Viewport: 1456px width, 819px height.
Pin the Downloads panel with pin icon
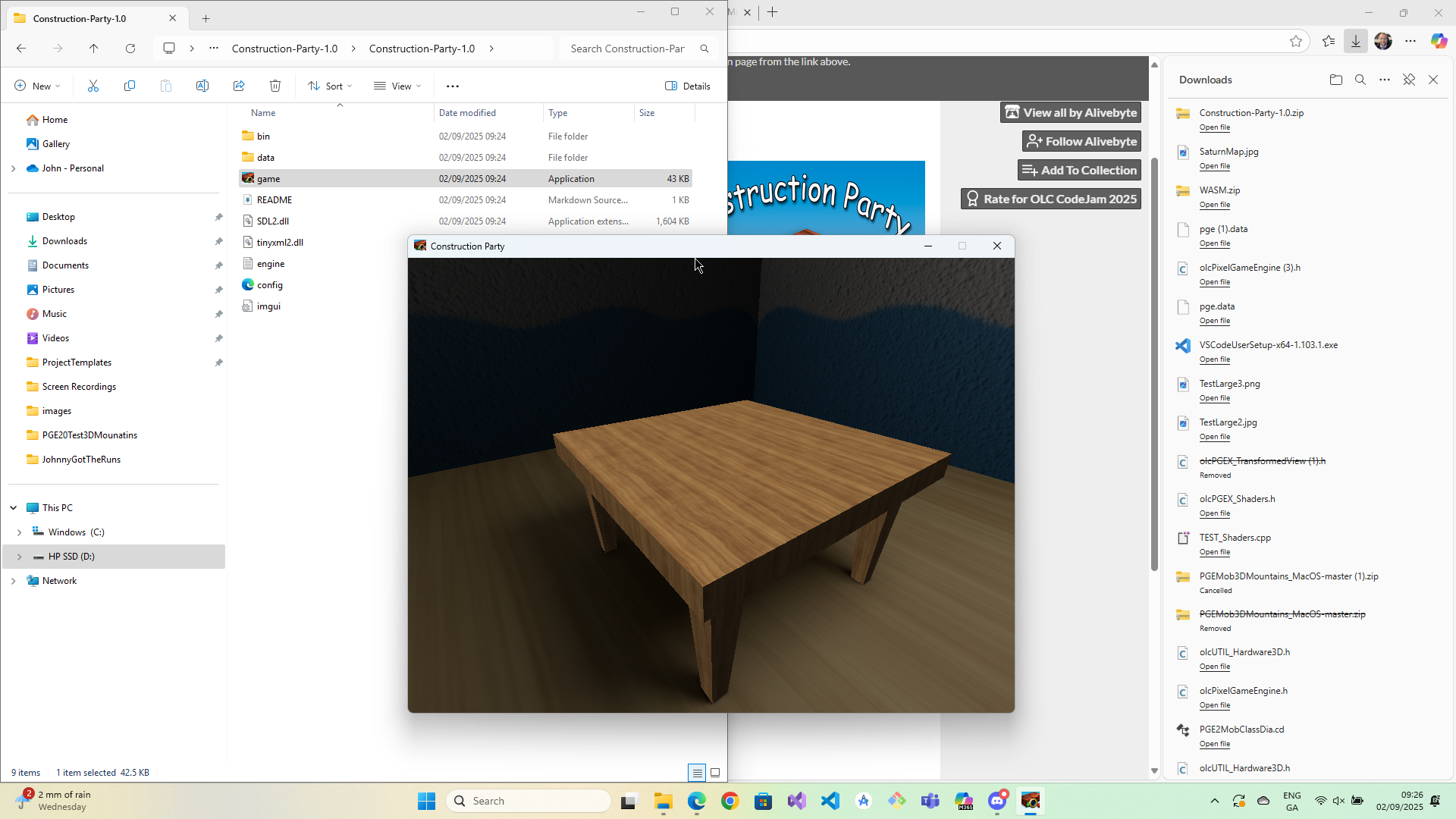coord(1409,80)
